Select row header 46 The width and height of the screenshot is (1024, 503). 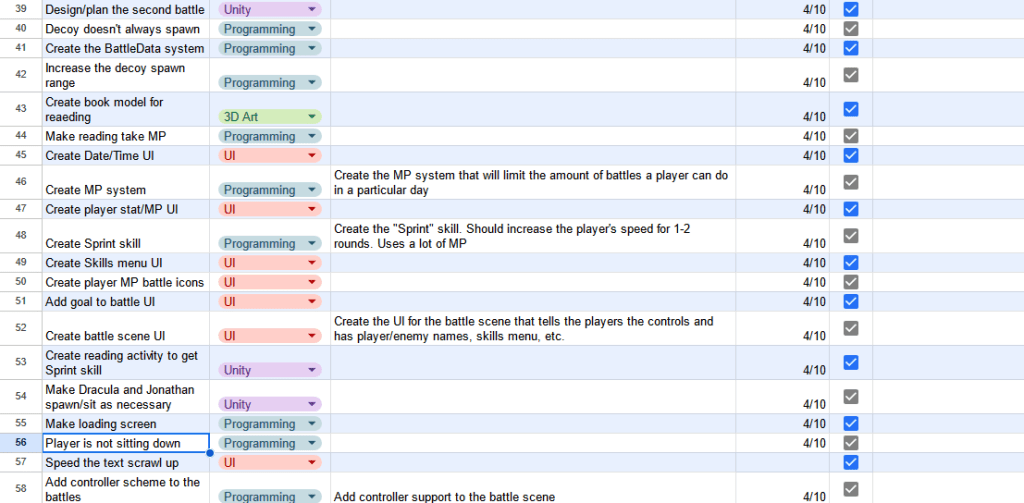point(21,182)
